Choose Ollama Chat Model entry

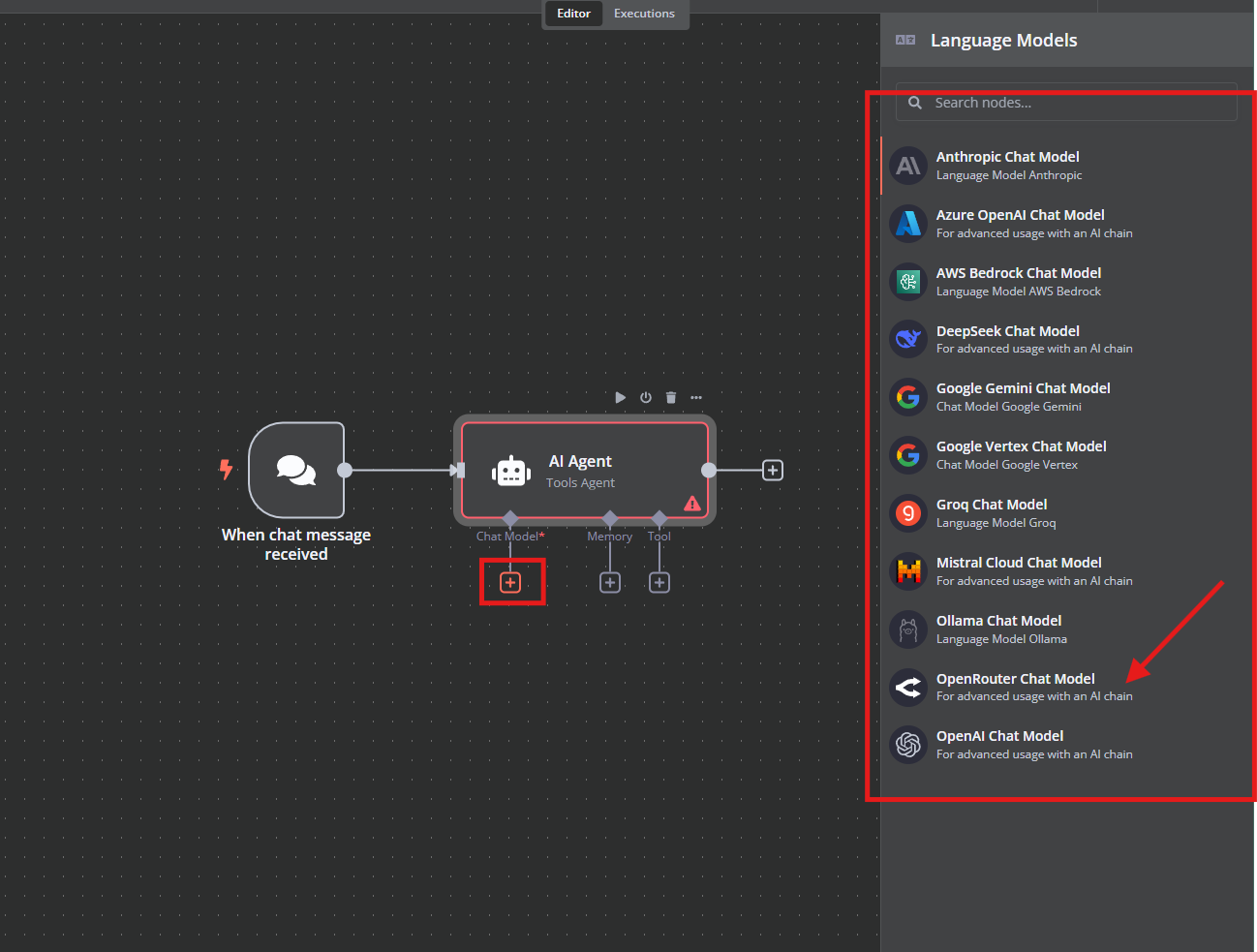[x=1066, y=630]
